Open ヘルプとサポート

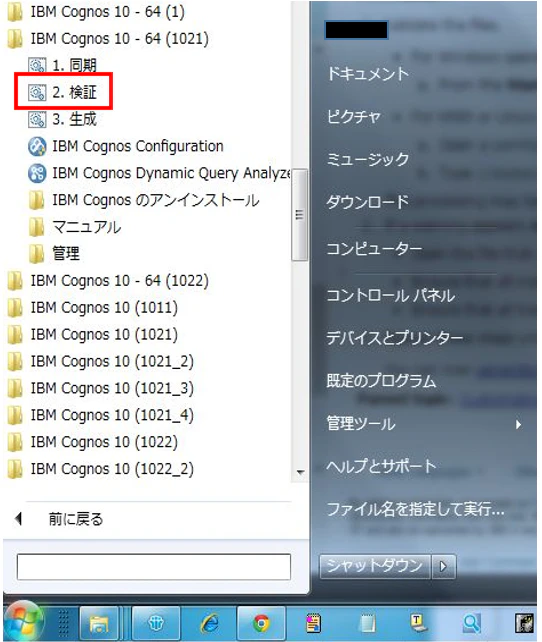[x=382, y=466]
